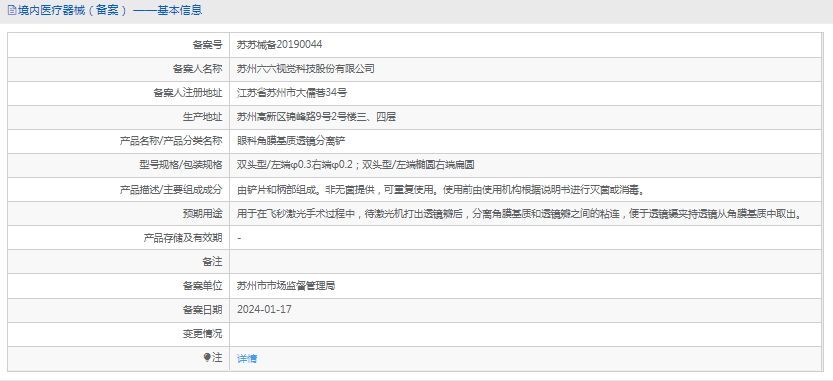
Task: Select product name 眼科角膜基质透镜分离铲
Action: click(292, 141)
